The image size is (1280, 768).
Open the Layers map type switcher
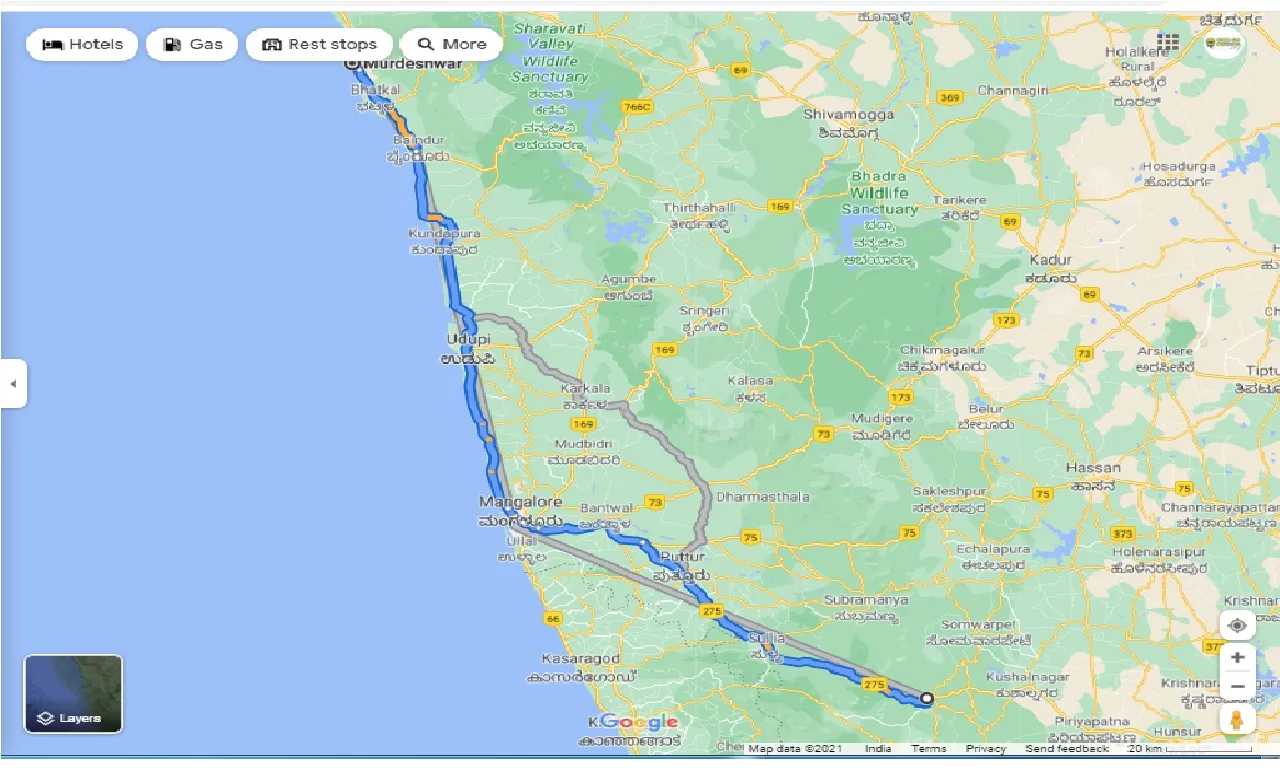click(x=73, y=694)
